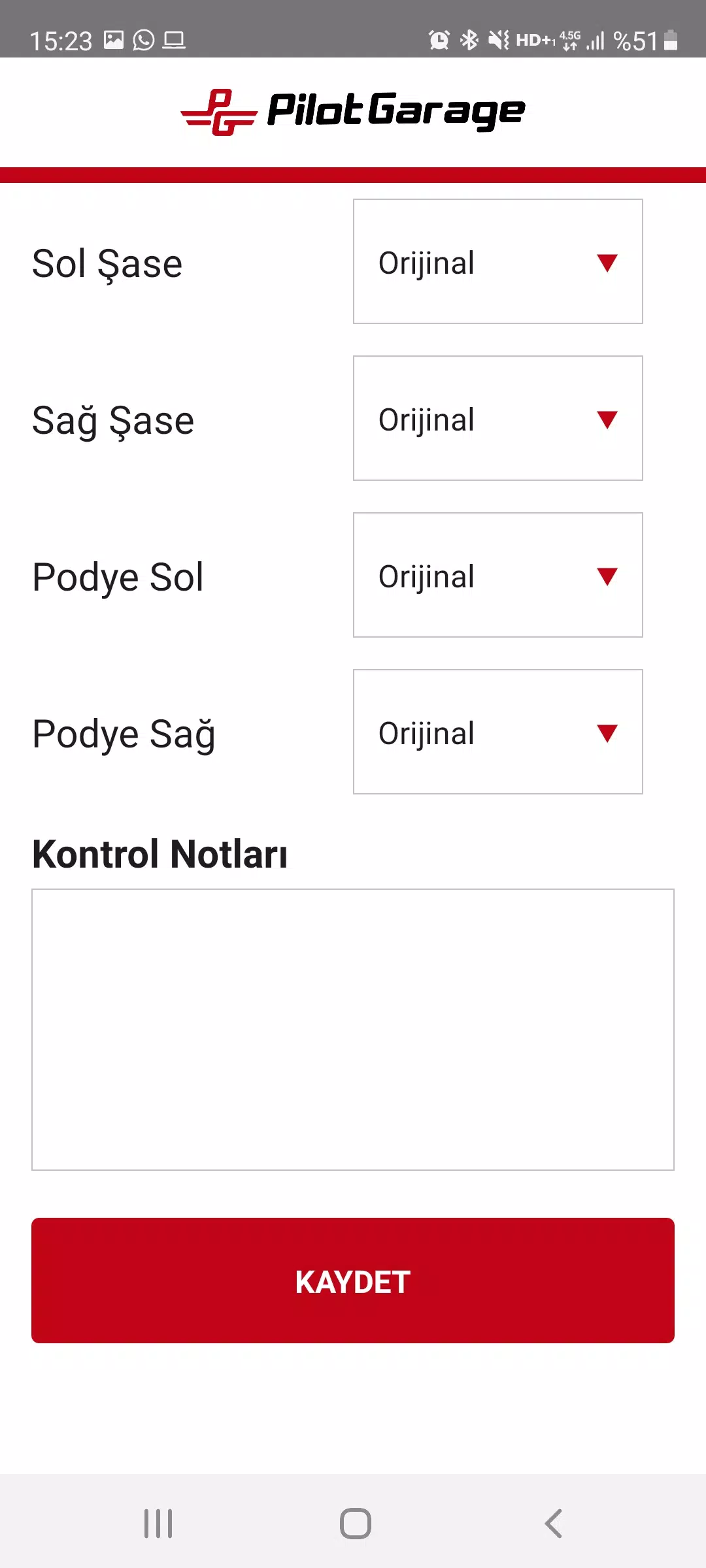706x1568 pixels.
Task: Open recent apps navigation icon
Action: pos(158,1524)
